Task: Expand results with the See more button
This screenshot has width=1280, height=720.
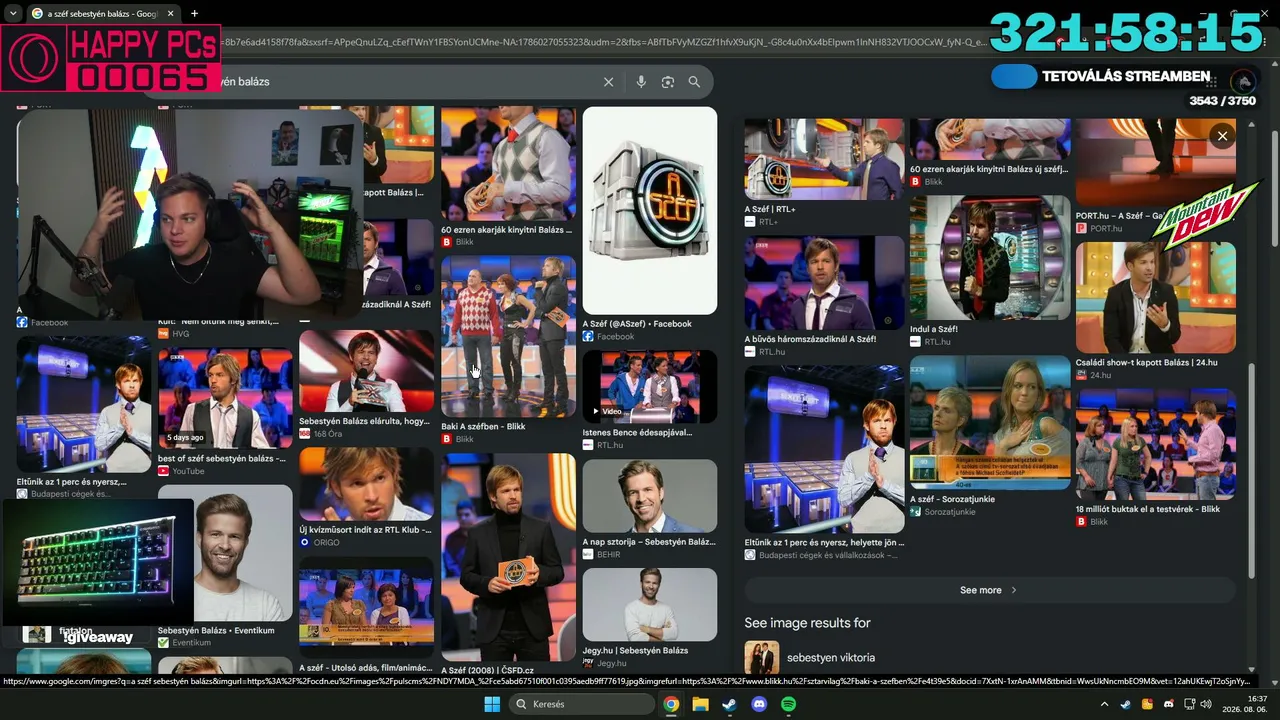Action: click(988, 590)
